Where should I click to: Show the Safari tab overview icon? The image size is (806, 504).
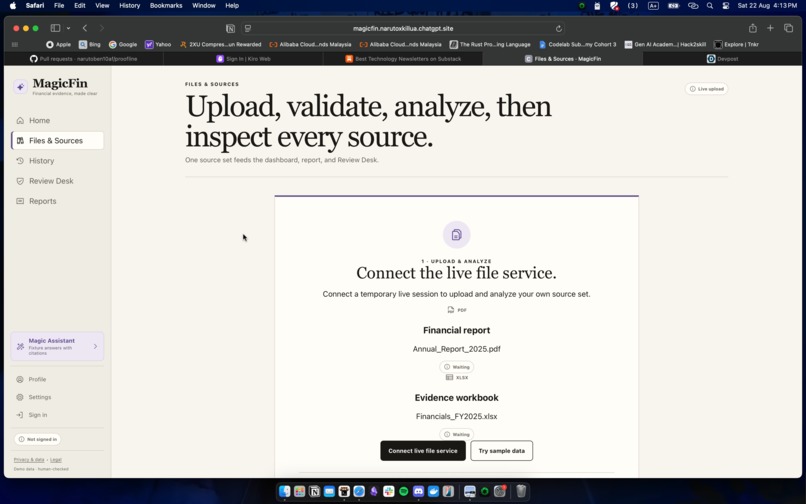(x=788, y=28)
